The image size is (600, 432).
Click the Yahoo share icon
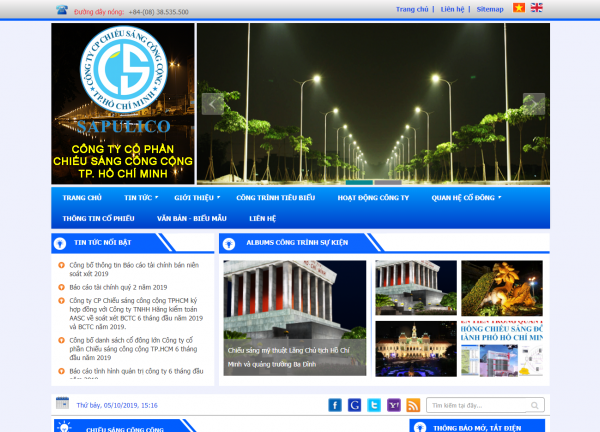(x=393, y=405)
